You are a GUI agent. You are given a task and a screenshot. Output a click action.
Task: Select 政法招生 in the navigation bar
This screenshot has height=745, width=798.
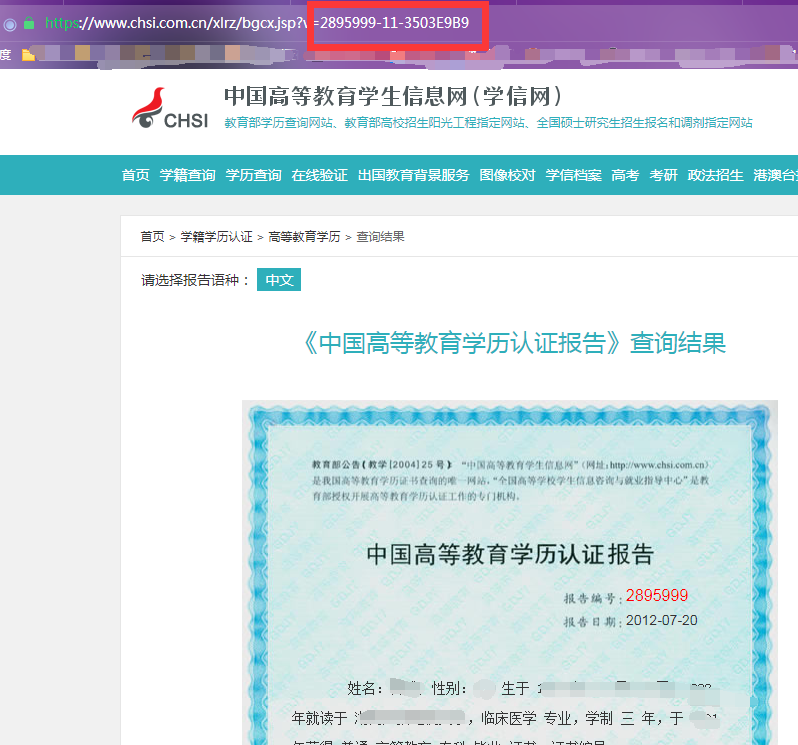click(715, 175)
